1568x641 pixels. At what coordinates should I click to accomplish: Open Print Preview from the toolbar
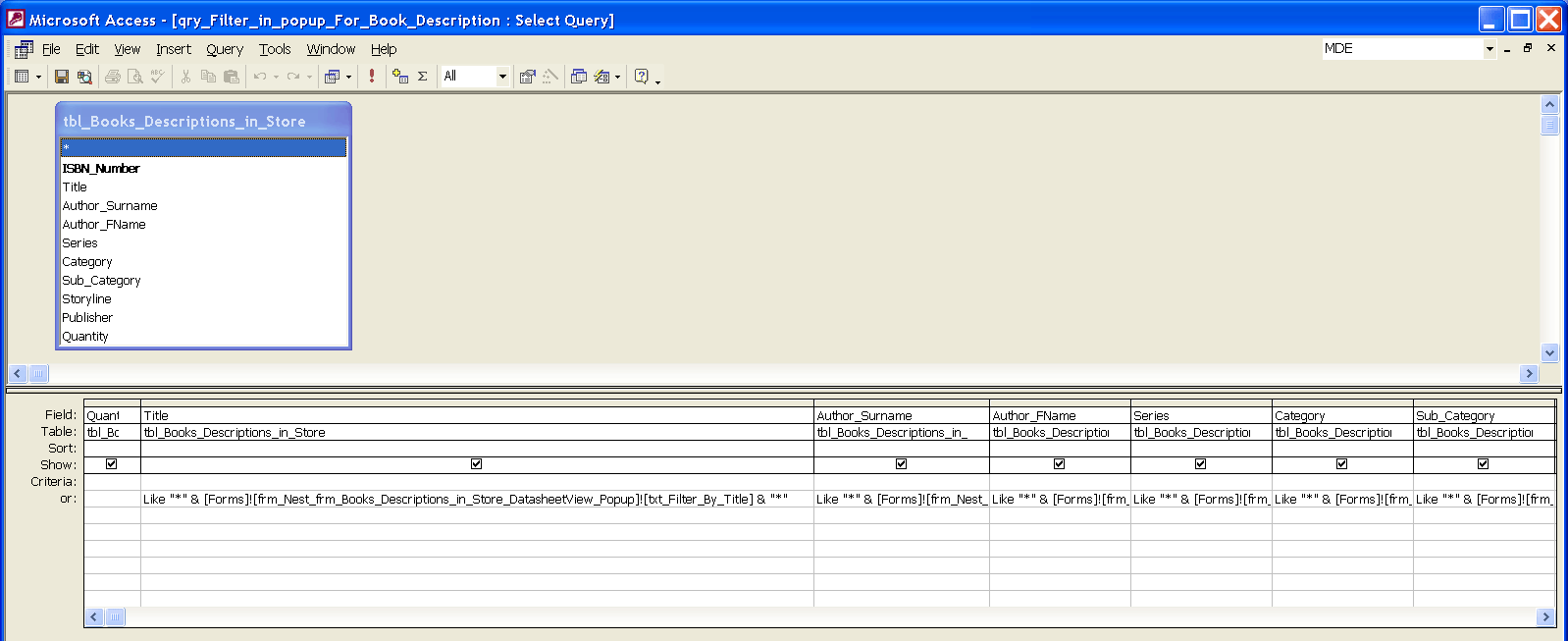tap(135, 77)
